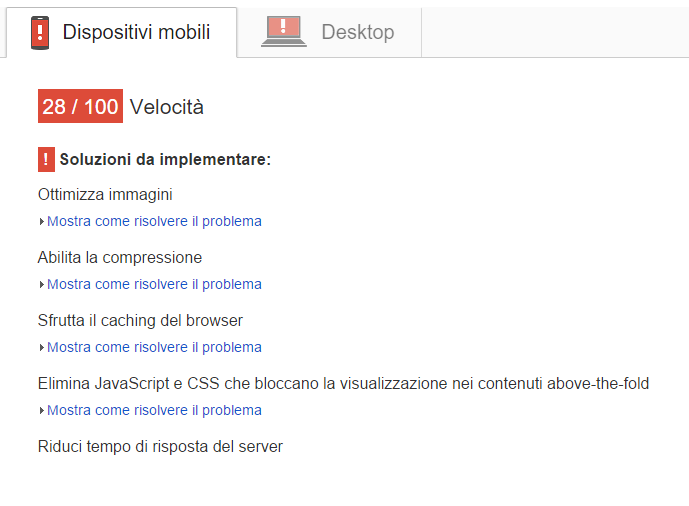The height and width of the screenshot is (506, 689).
Task: Click the laptop warning icon
Action: click(284, 31)
